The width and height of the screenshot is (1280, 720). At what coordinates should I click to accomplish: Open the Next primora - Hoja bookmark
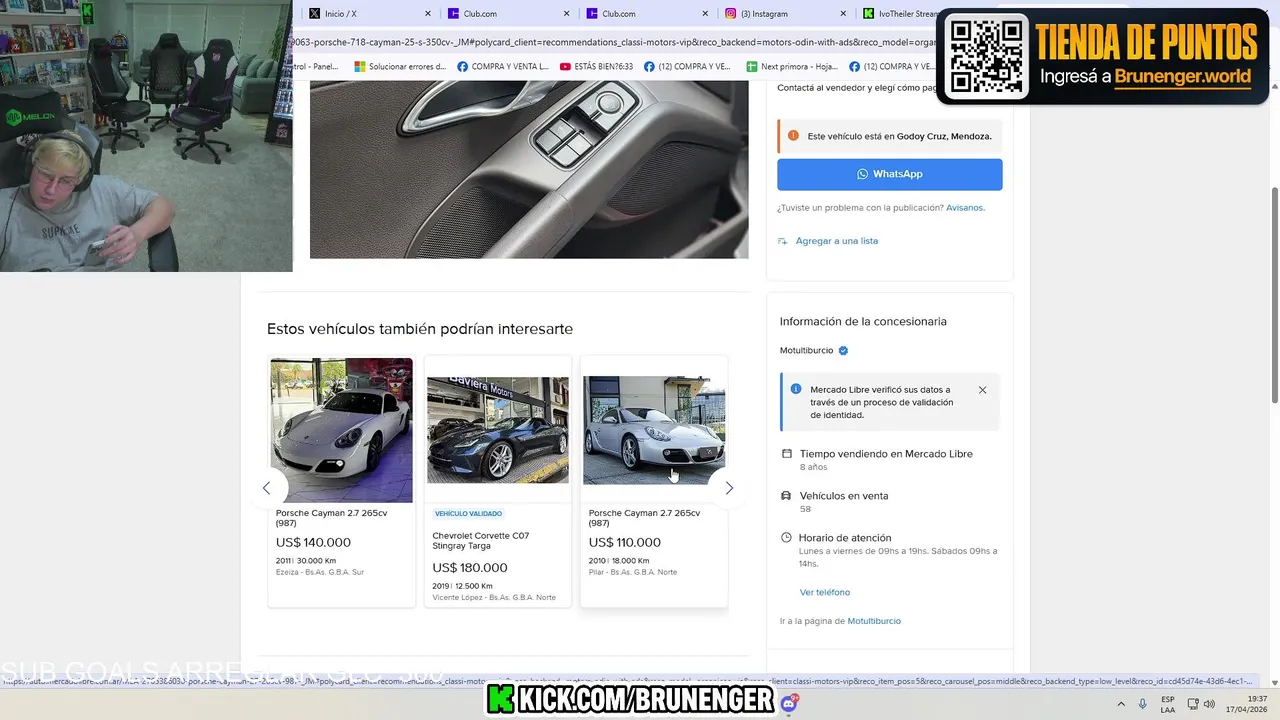point(792,67)
